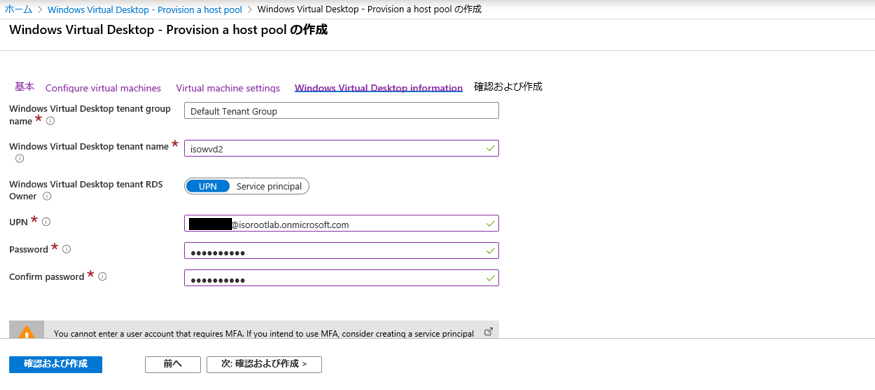This screenshot has width=875, height=390.
Task: Click info icon beside Confirm password
Action: tap(103, 276)
